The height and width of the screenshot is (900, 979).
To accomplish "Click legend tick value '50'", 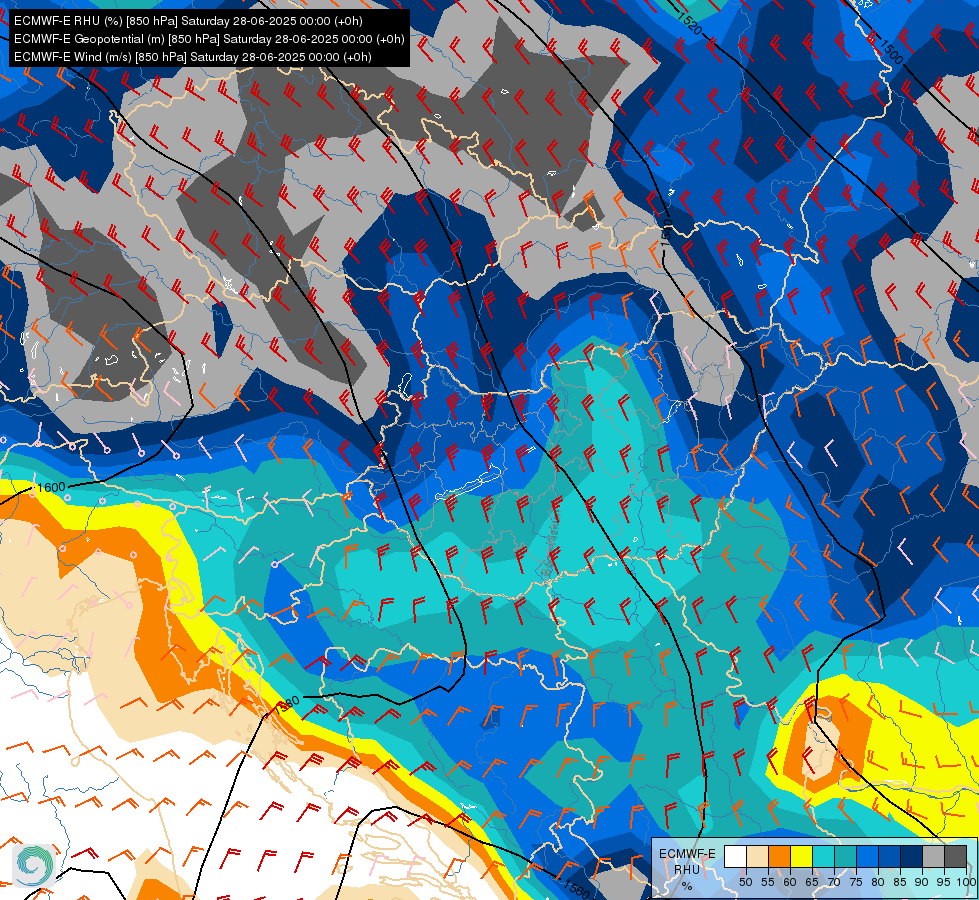I will point(745,882).
